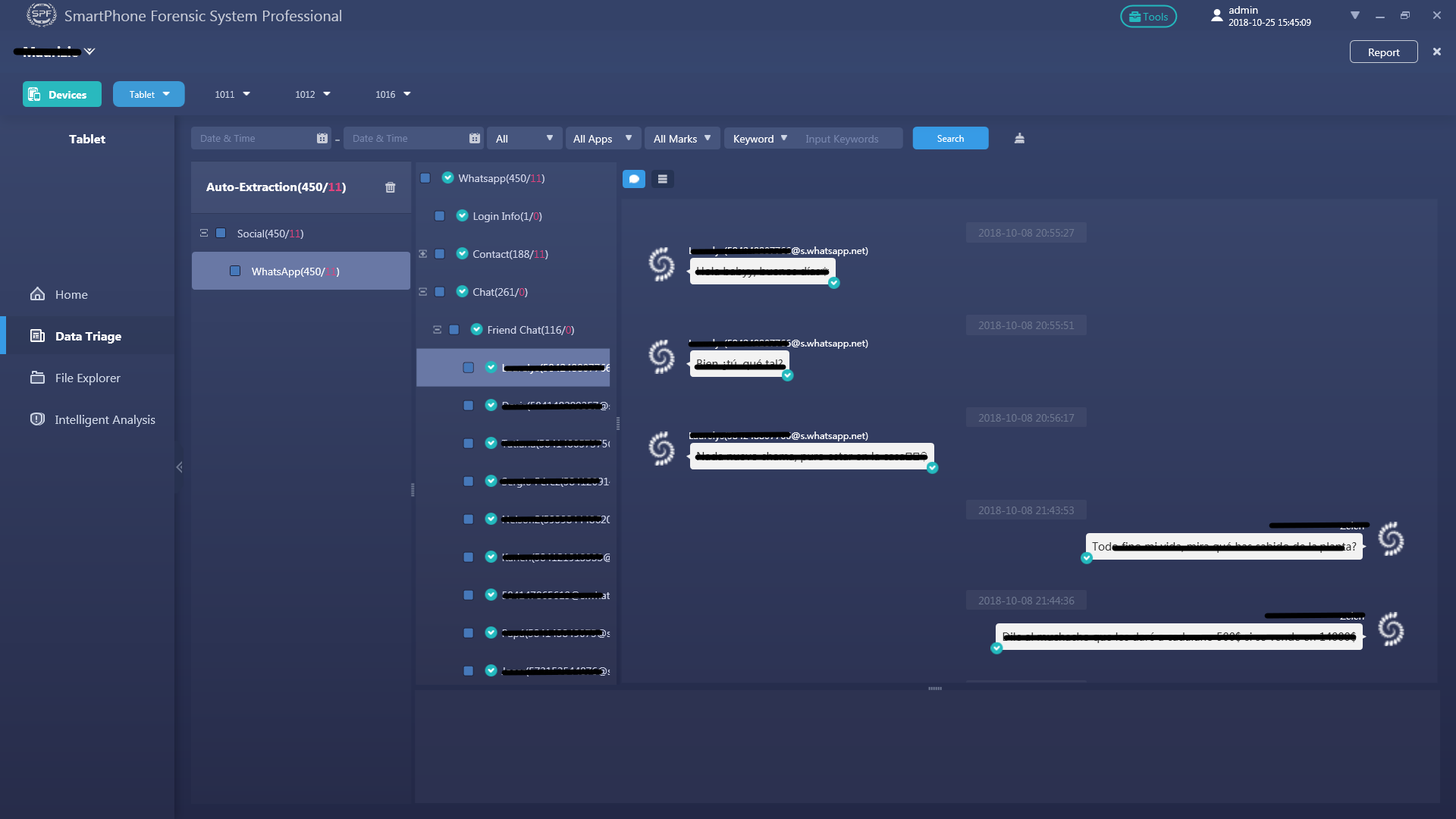Click the export icon next to Search
The height and width of the screenshot is (819, 1456).
(1019, 138)
